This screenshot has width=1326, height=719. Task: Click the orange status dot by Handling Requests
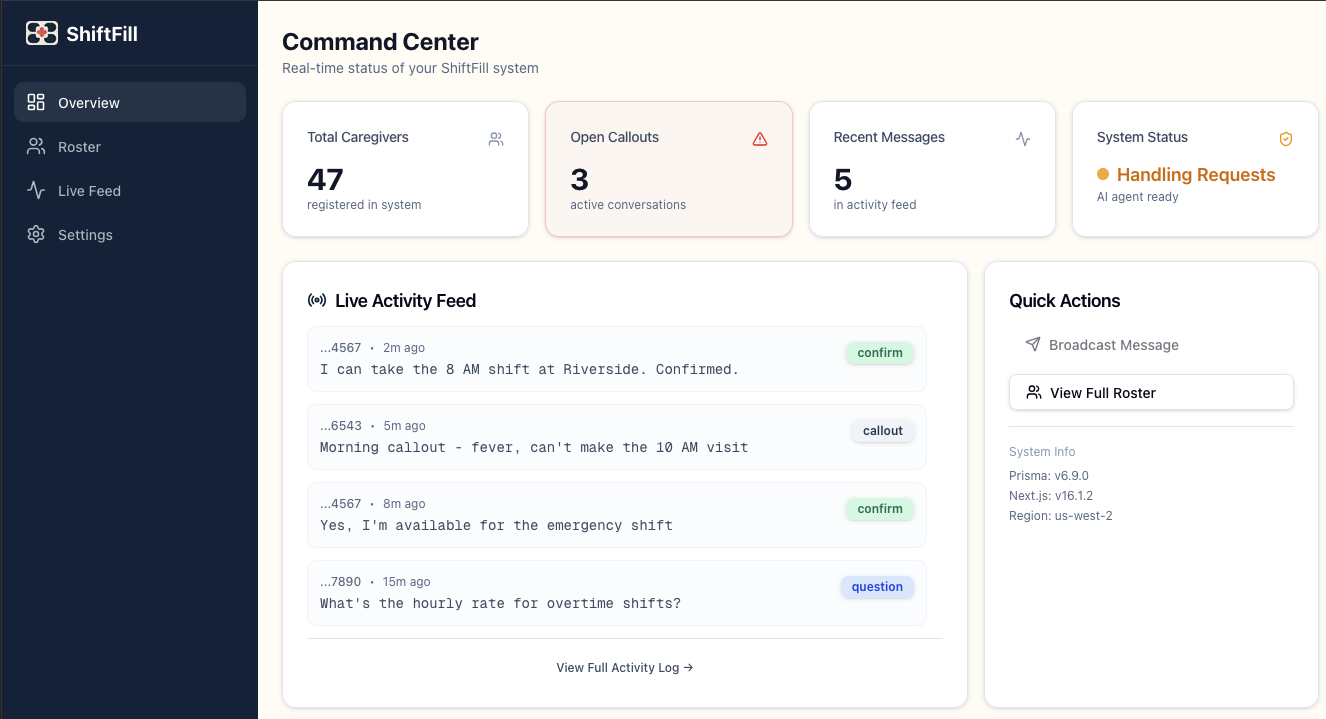pos(1103,174)
